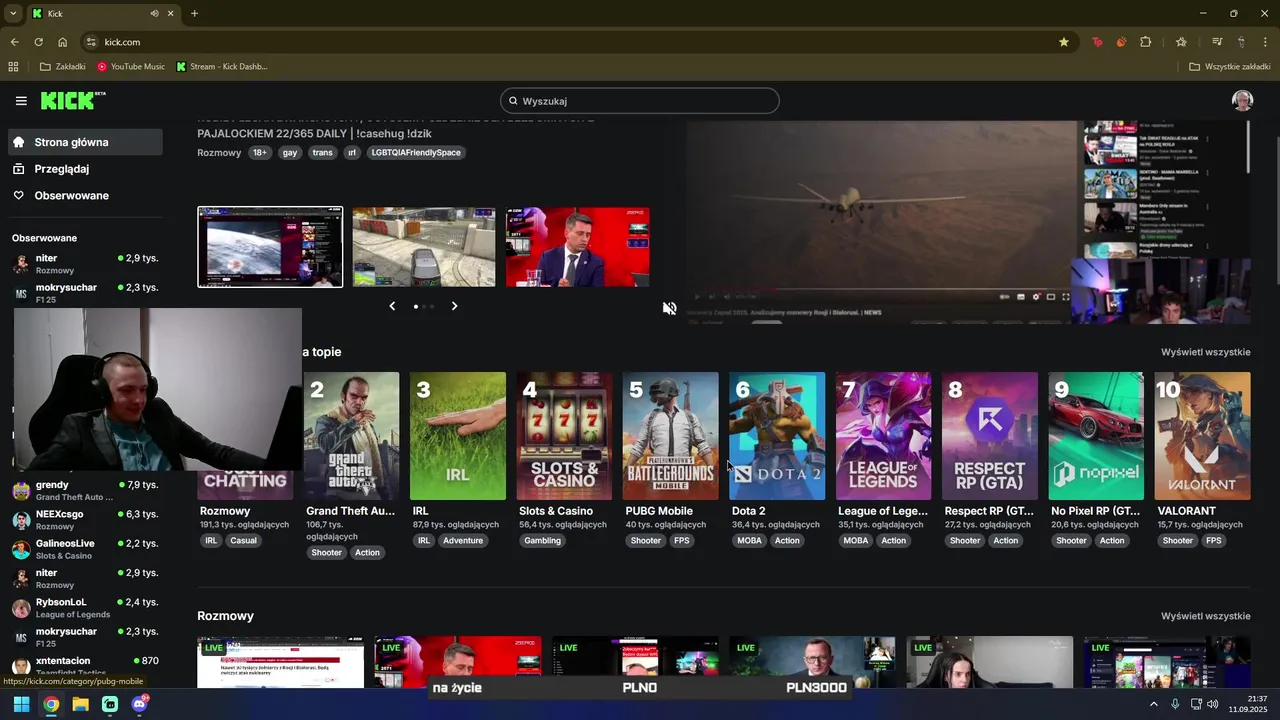Select the Grand Theft Auto category card
The image size is (1280, 720).
[x=351, y=436]
